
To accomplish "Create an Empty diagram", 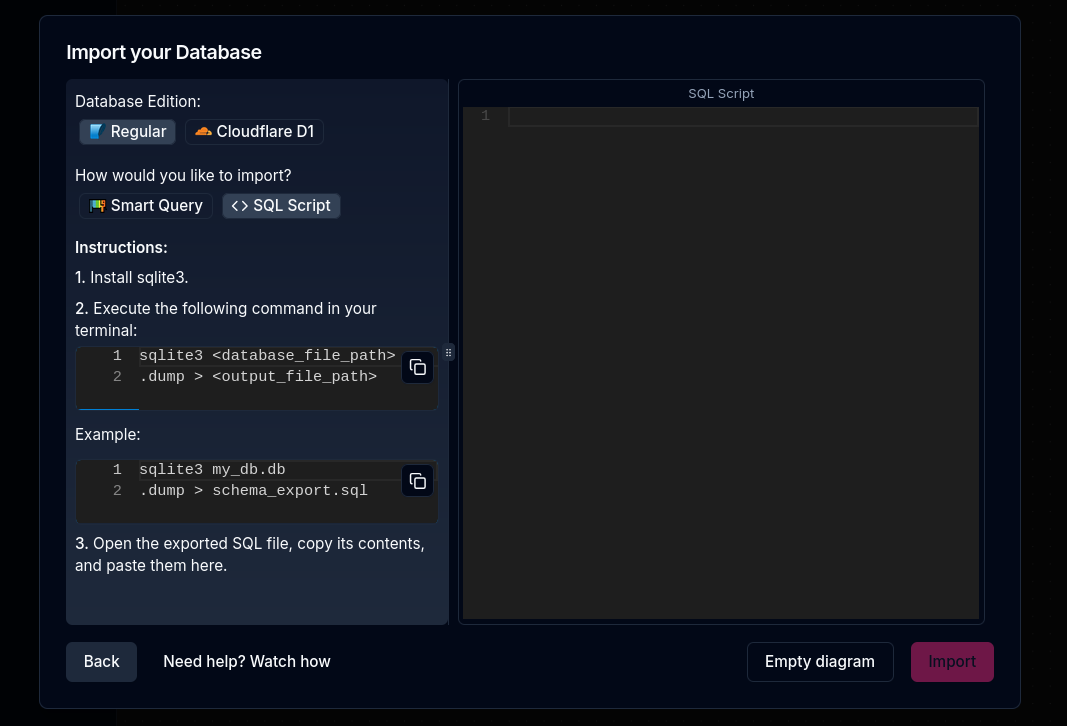I will 819,662.
